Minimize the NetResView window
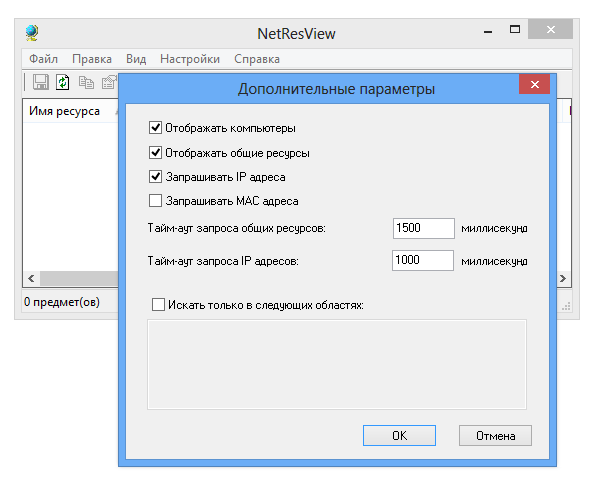Viewport: 601px width, 484px height. pos(488,30)
